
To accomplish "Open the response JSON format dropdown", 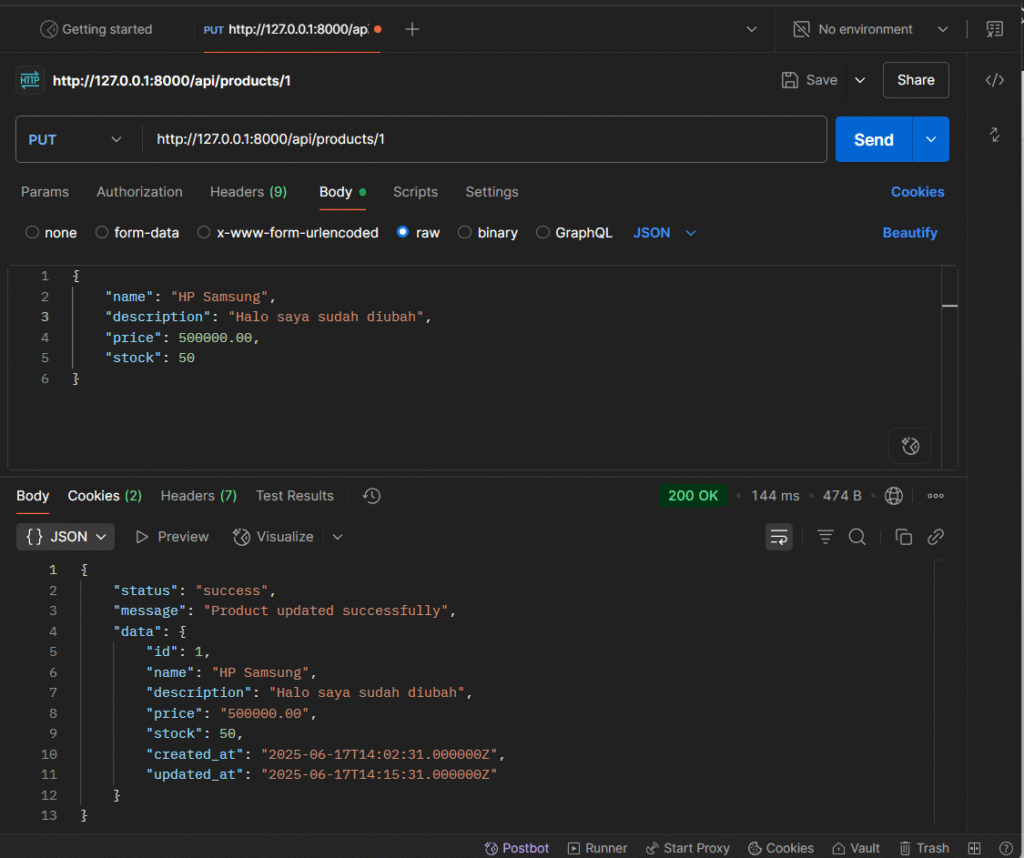I will pos(66,537).
